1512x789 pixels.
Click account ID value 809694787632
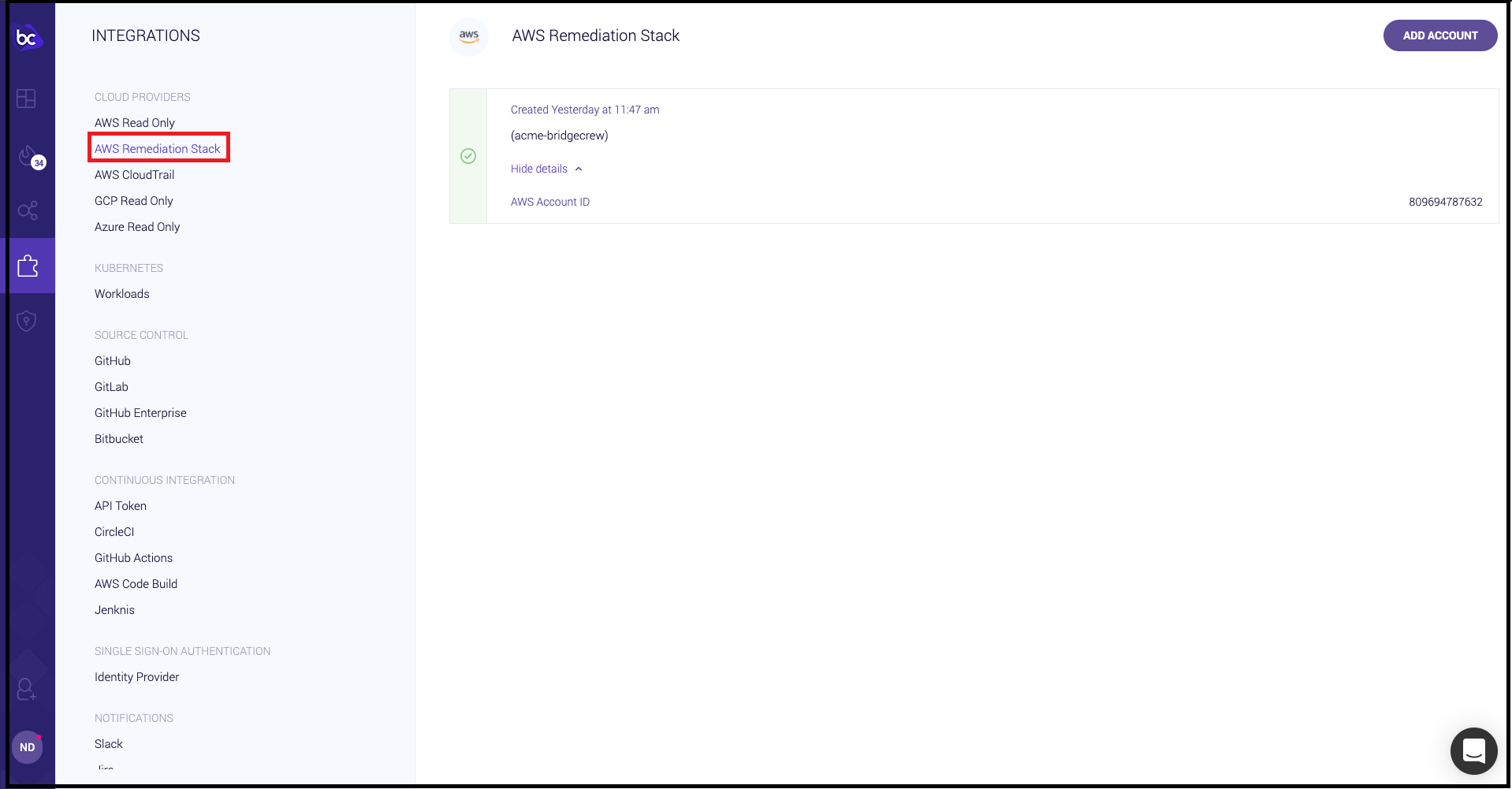tap(1446, 202)
